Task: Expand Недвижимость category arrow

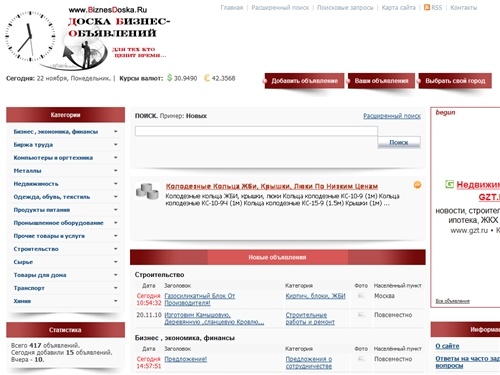Action: click(115, 184)
